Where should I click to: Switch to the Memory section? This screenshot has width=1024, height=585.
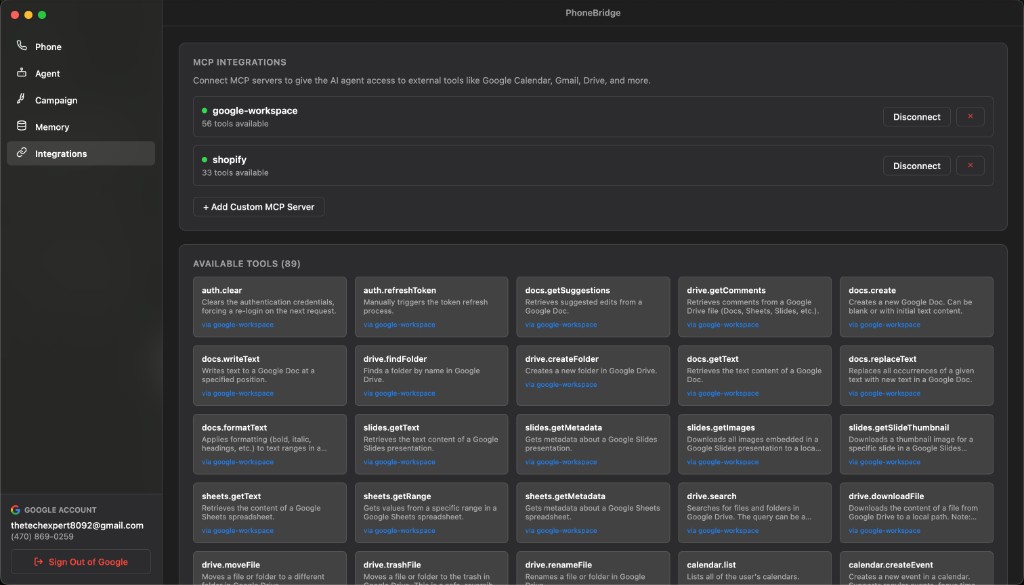tap(81, 127)
